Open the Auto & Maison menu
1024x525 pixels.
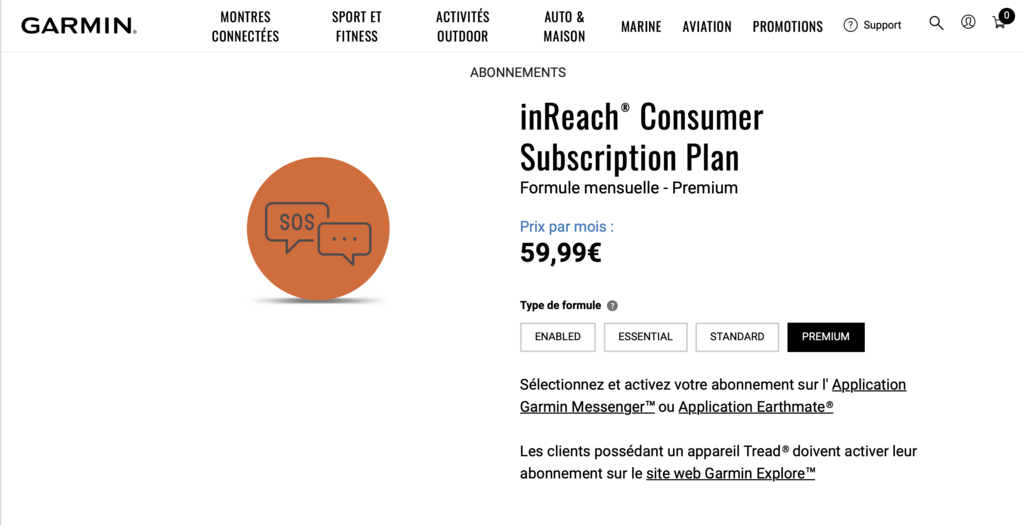(564, 27)
